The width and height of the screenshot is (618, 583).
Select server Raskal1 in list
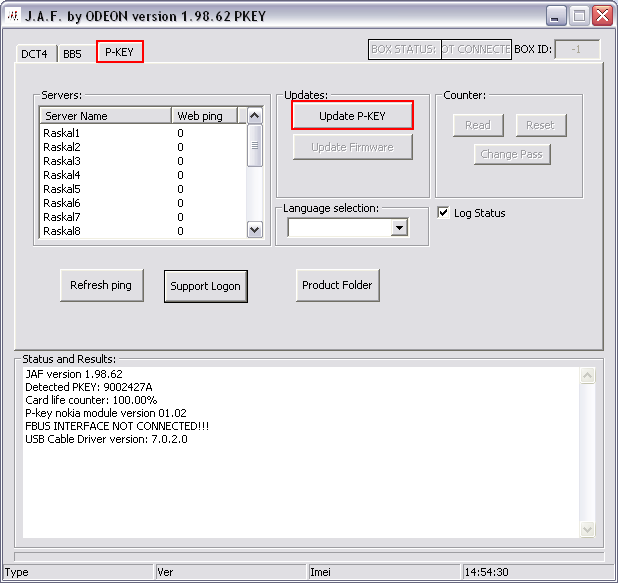point(143,133)
